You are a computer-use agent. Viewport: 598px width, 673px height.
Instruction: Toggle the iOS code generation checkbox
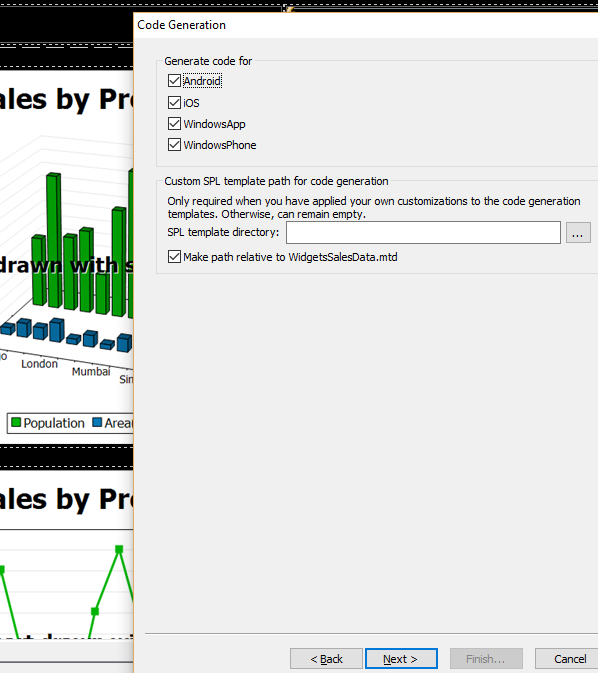(174, 103)
